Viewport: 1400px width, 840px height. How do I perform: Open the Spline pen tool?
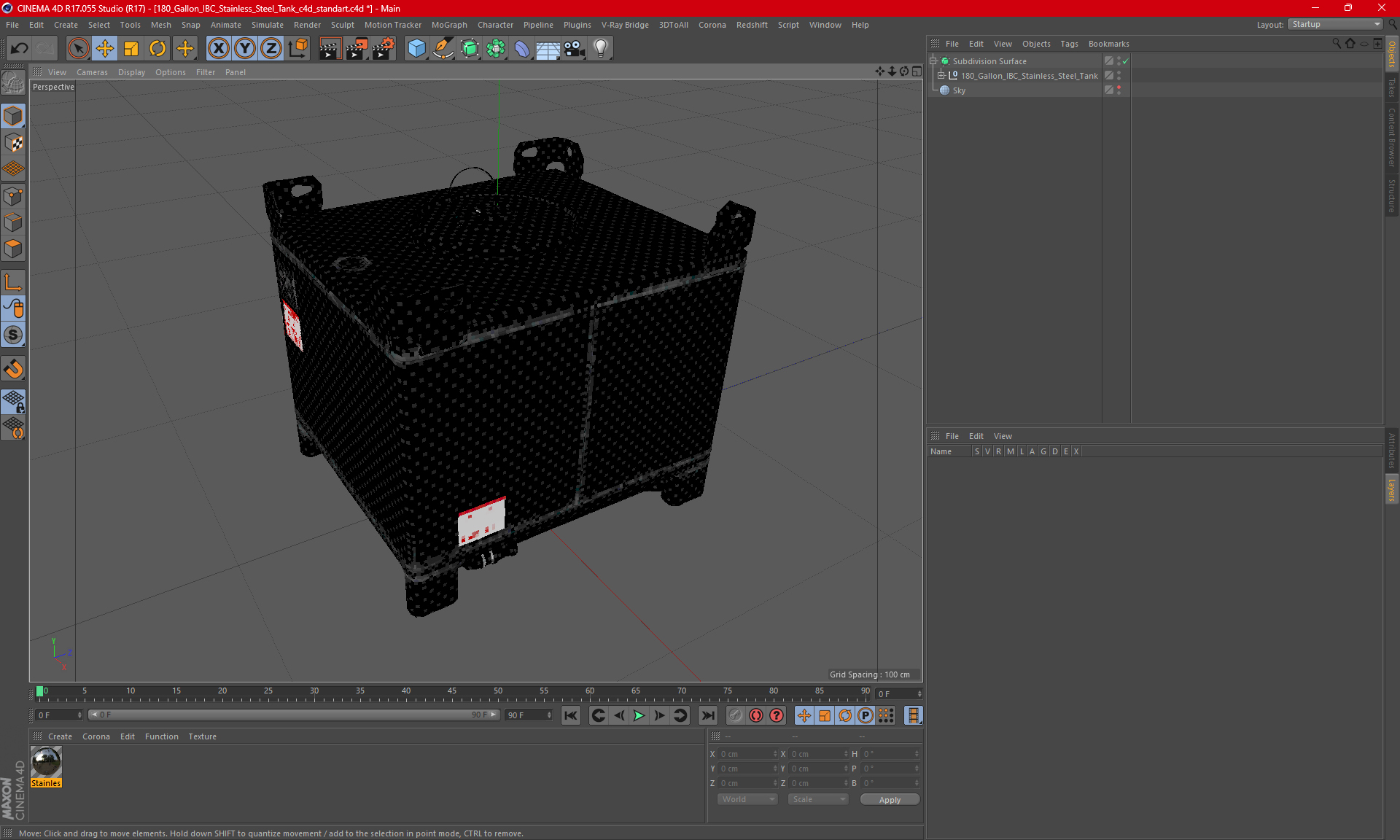point(443,49)
